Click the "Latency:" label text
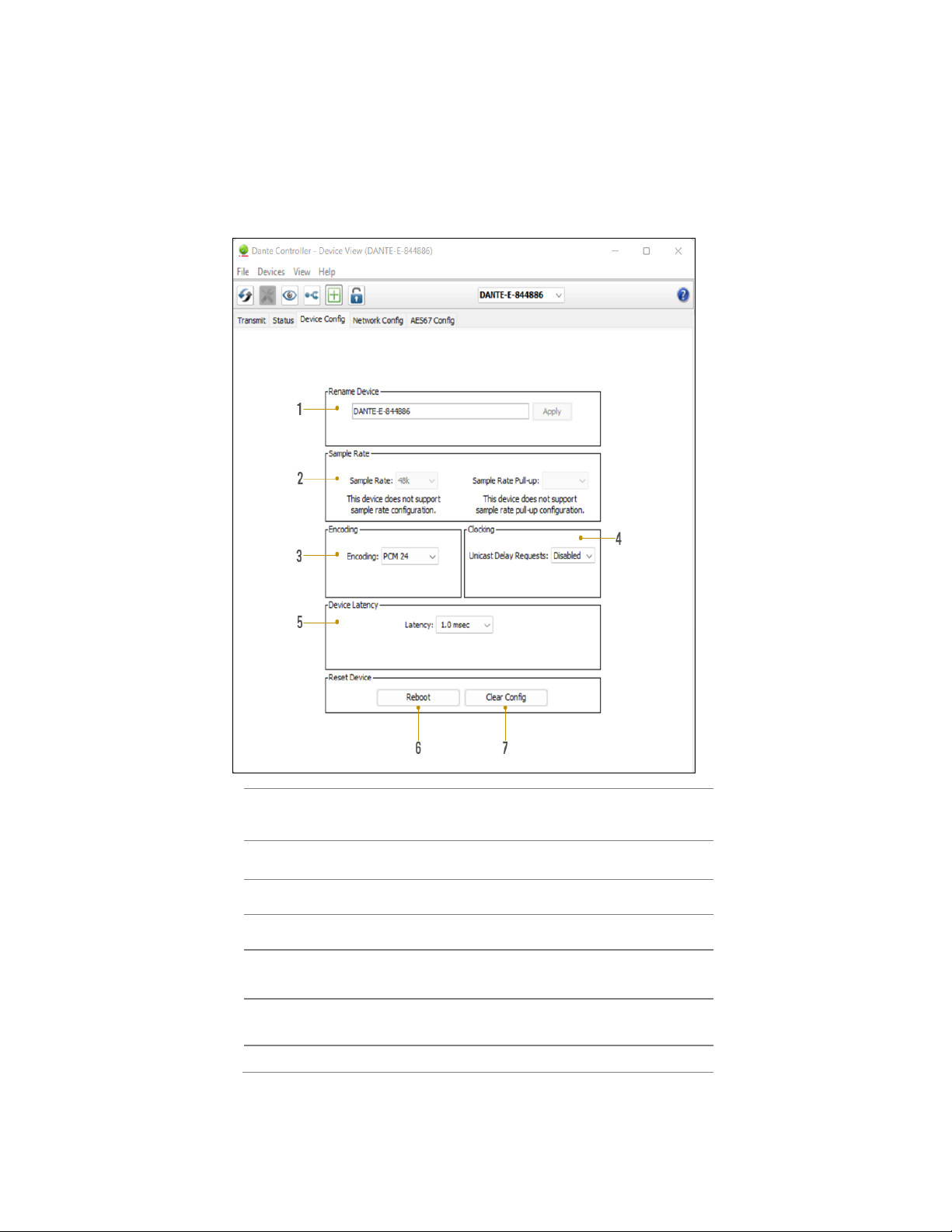Screen dimensions: 952x1232 [419, 625]
